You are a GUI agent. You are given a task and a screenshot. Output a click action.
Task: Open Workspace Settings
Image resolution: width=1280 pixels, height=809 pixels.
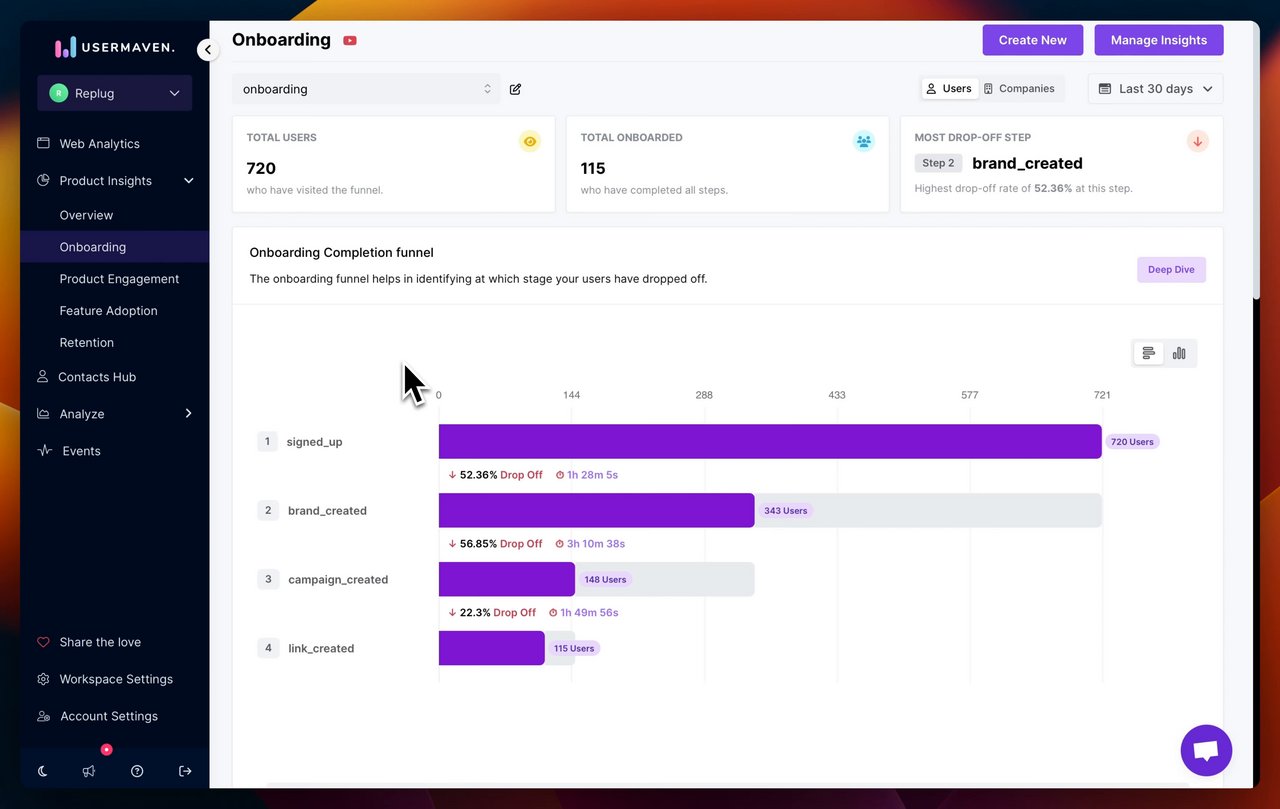tap(116, 679)
